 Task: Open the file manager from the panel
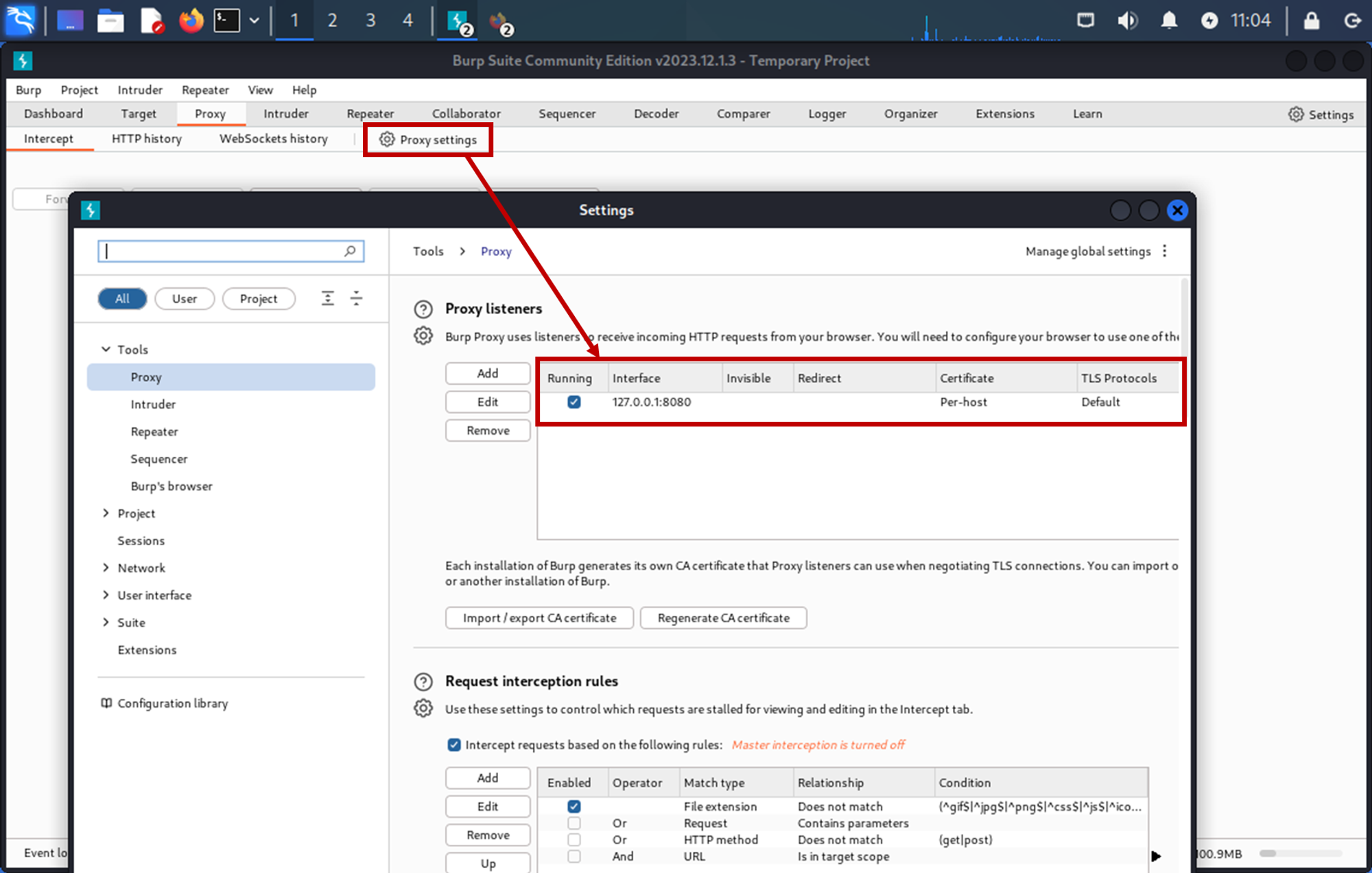click(x=110, y=21)
